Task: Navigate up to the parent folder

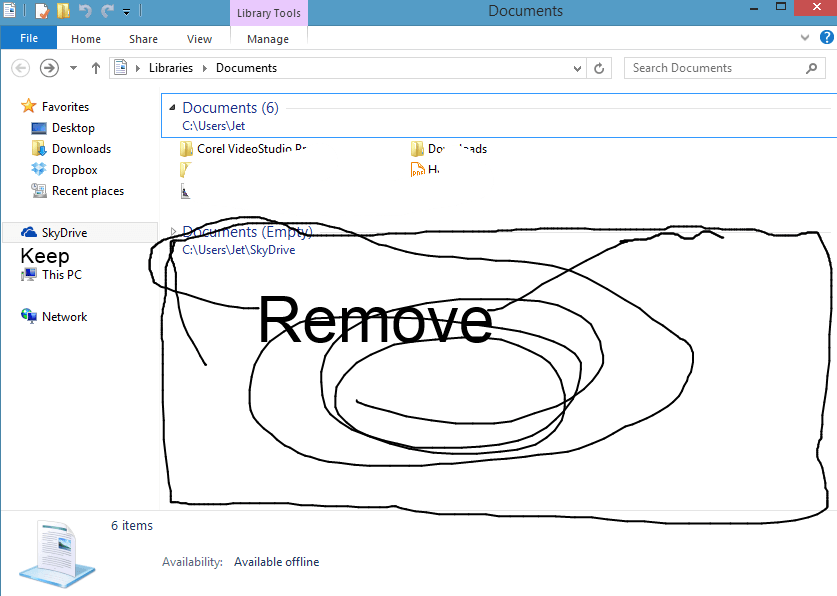Action: coord(95,67)
